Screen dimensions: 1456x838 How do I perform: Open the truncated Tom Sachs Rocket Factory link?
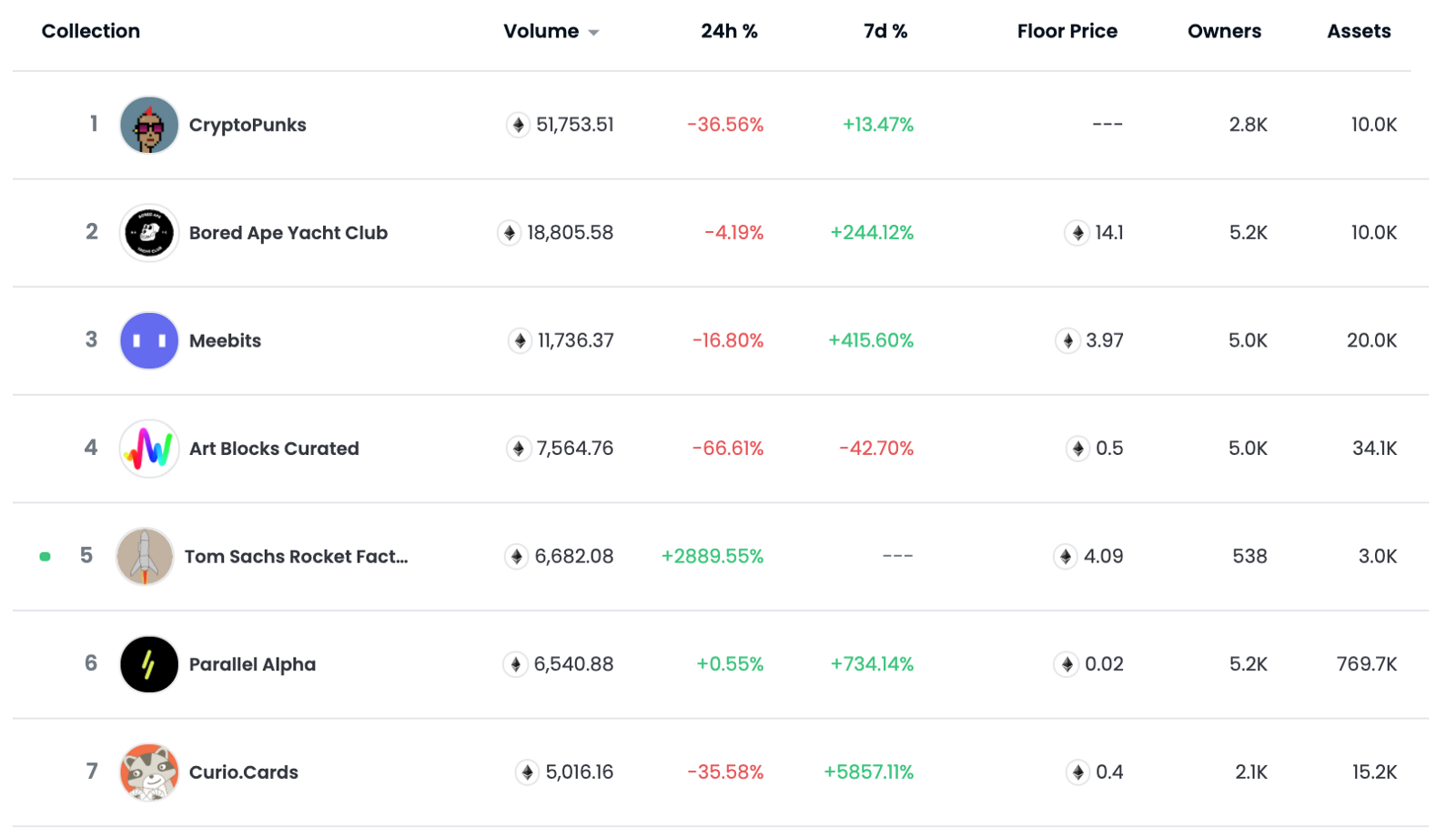(298, 556)
